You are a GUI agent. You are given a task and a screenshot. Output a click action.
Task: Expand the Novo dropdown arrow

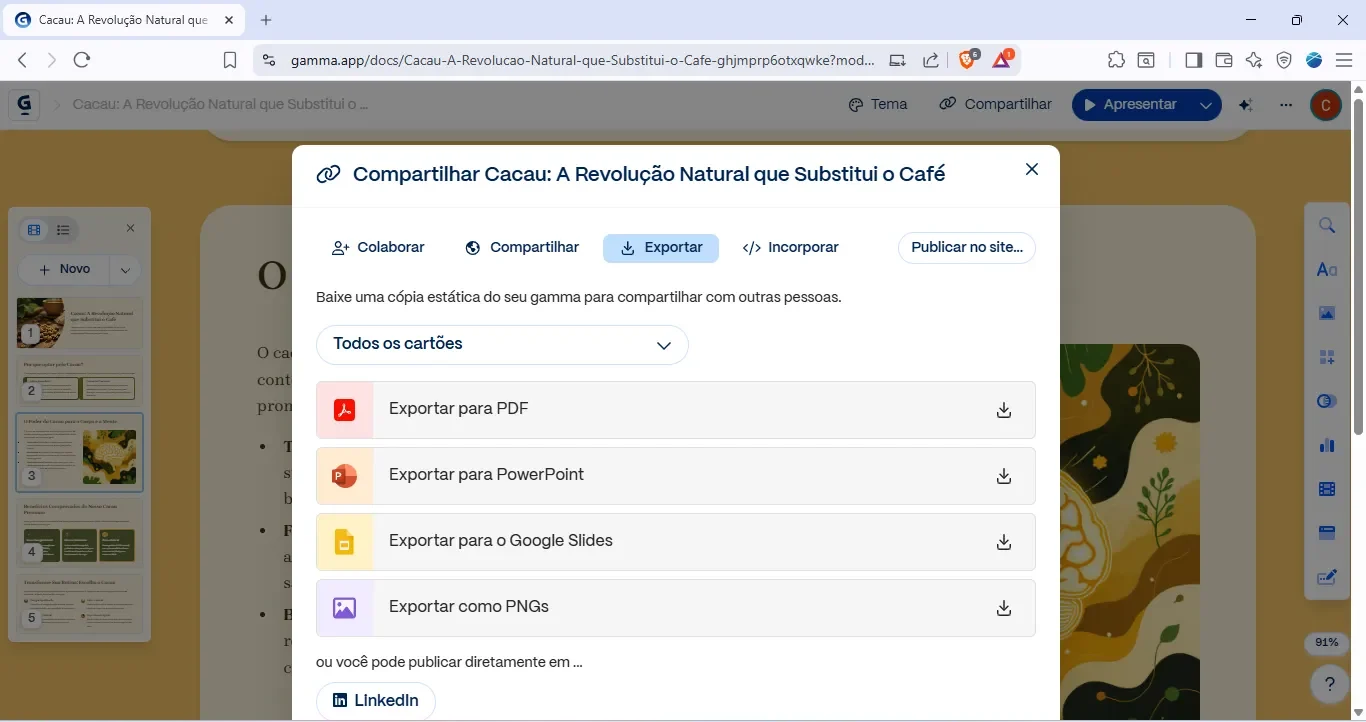124,269
